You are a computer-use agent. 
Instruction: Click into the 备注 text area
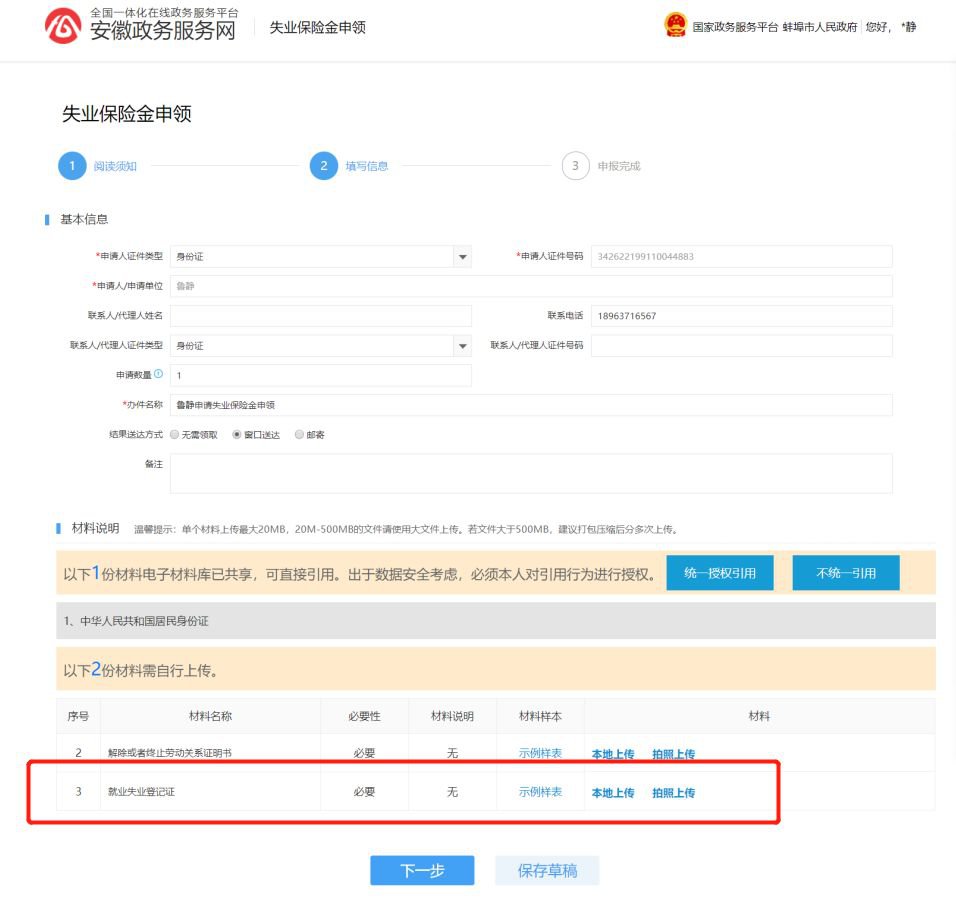click(x=531, y=473)
